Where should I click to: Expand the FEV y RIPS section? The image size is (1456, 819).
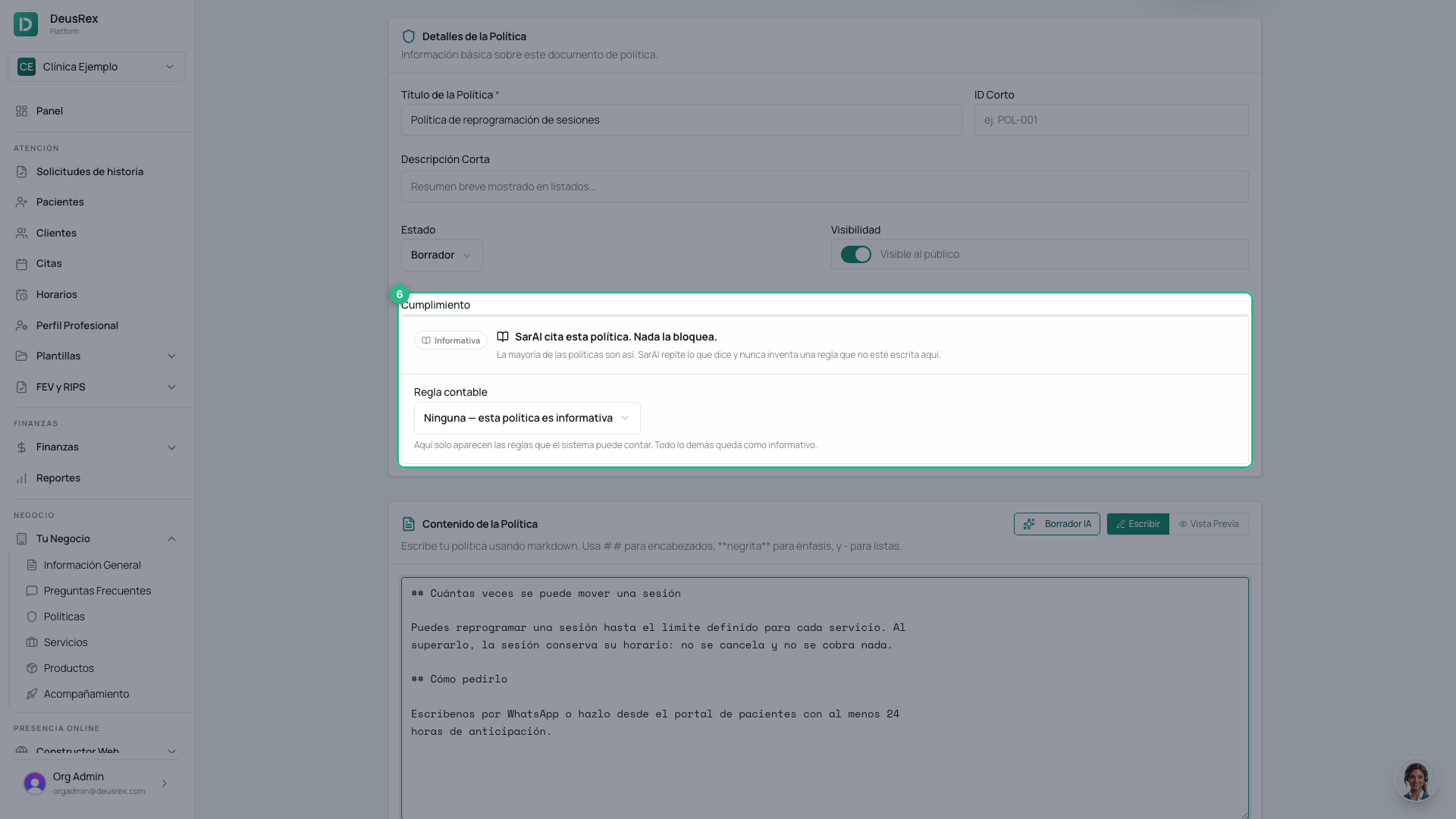pyautogui.click(x=96, y=387)
